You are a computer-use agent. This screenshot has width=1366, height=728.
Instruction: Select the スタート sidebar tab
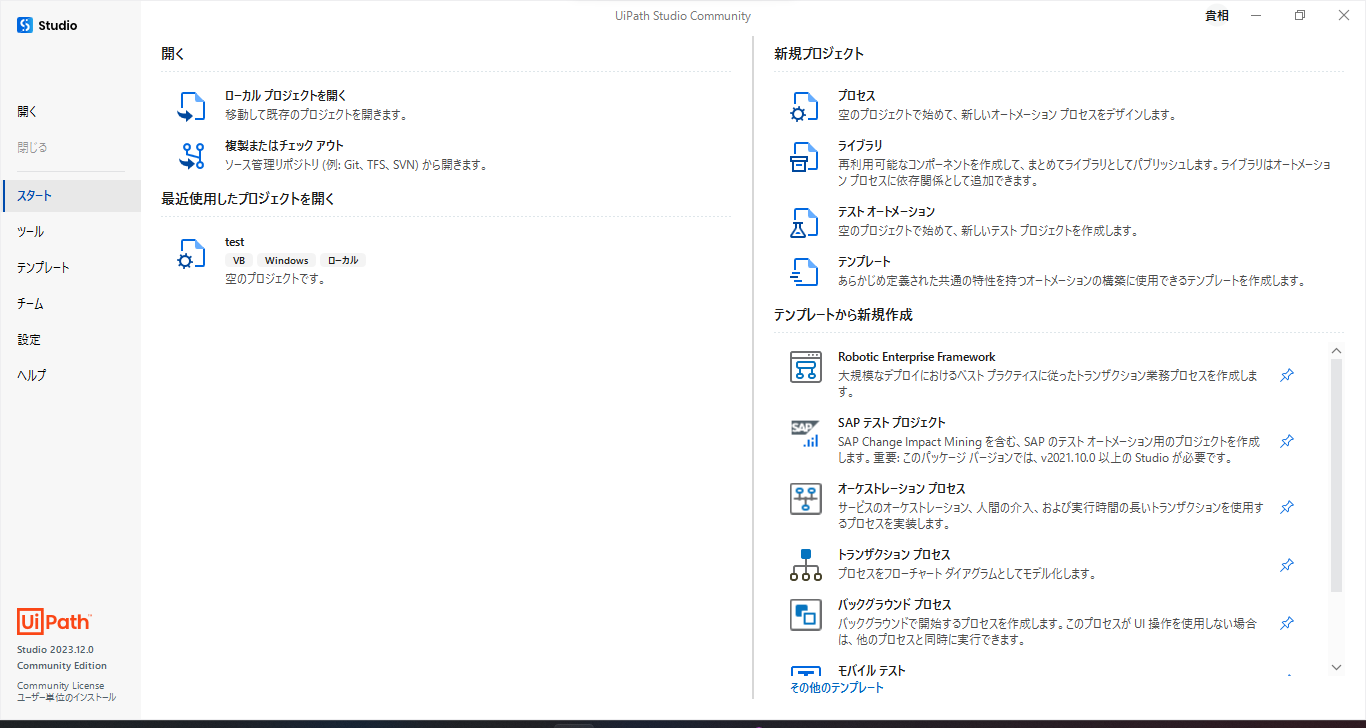(x=70, y=196)
